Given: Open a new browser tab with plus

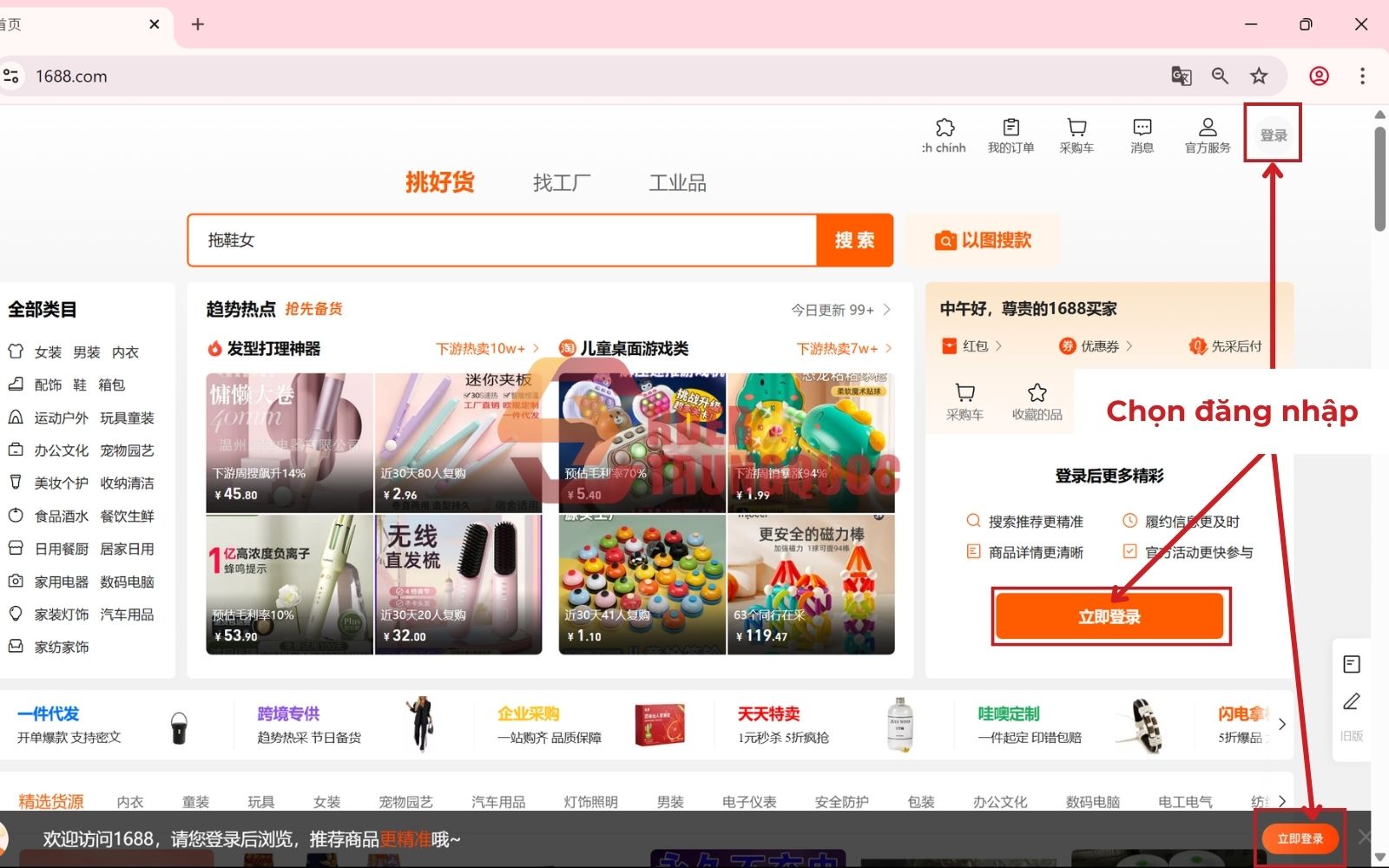Looking at the screenshot, I should click(198, 24).
